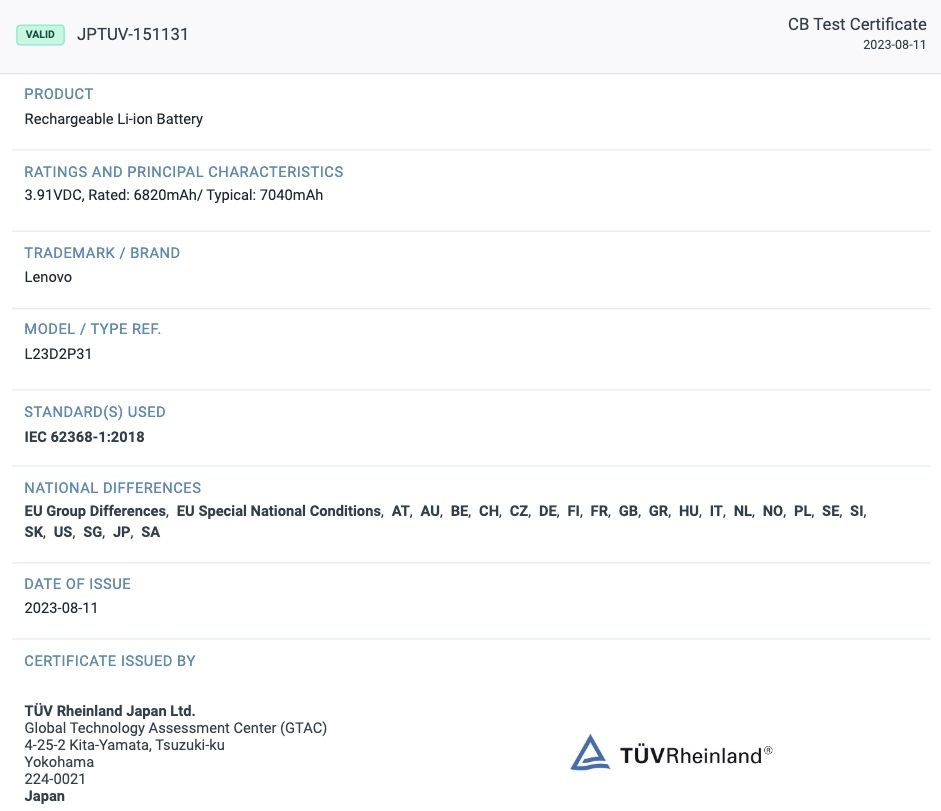Open the IEC 62368-1:2018 standard

click(84, 436)
